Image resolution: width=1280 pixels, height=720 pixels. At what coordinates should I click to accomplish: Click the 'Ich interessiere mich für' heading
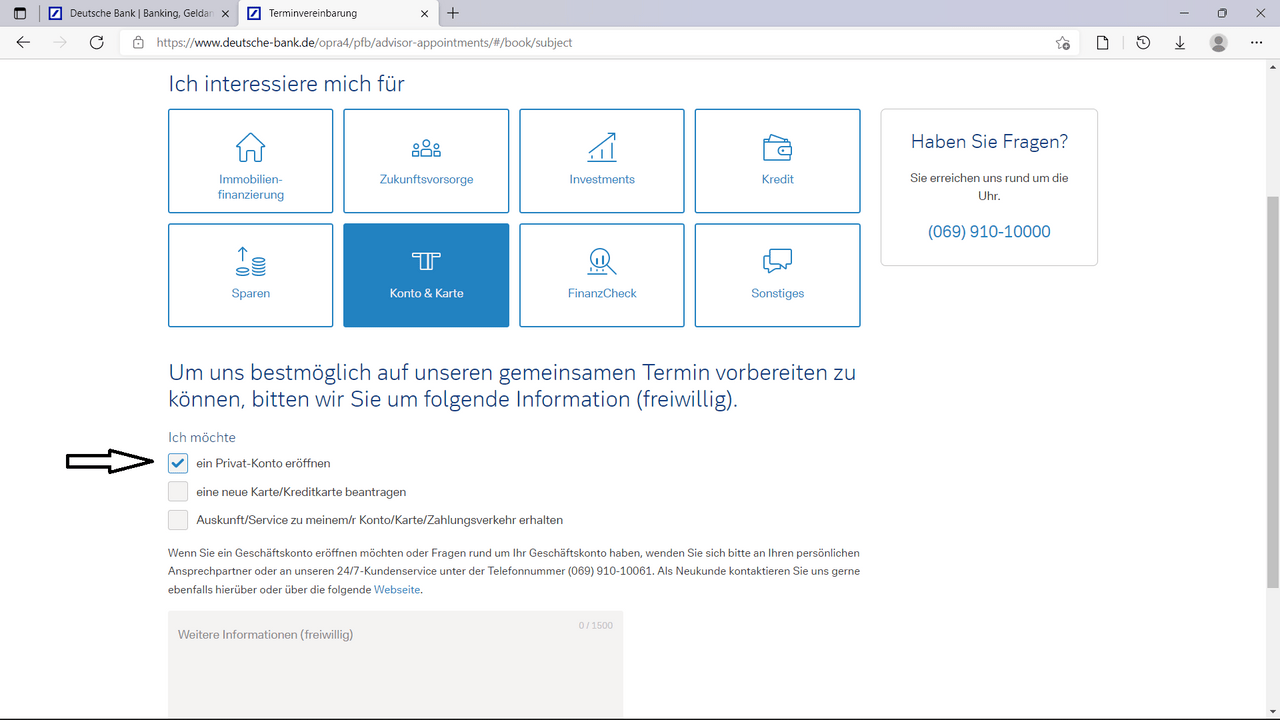287,84
